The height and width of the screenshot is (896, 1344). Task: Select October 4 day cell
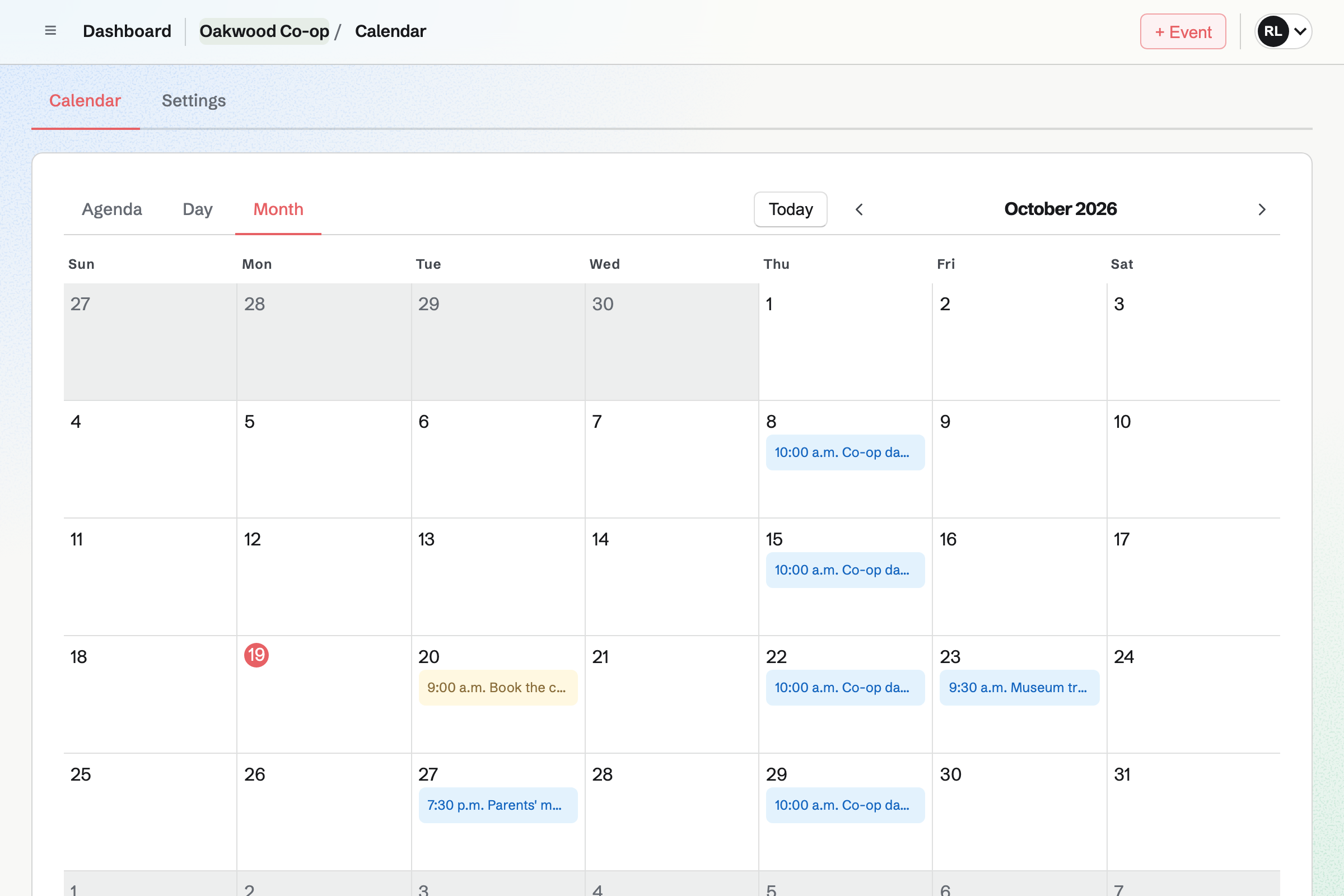150,459
